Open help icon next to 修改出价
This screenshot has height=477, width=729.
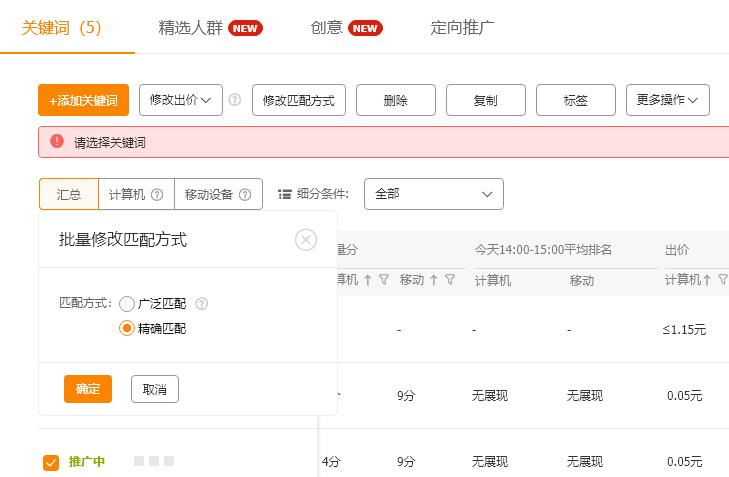235,100
